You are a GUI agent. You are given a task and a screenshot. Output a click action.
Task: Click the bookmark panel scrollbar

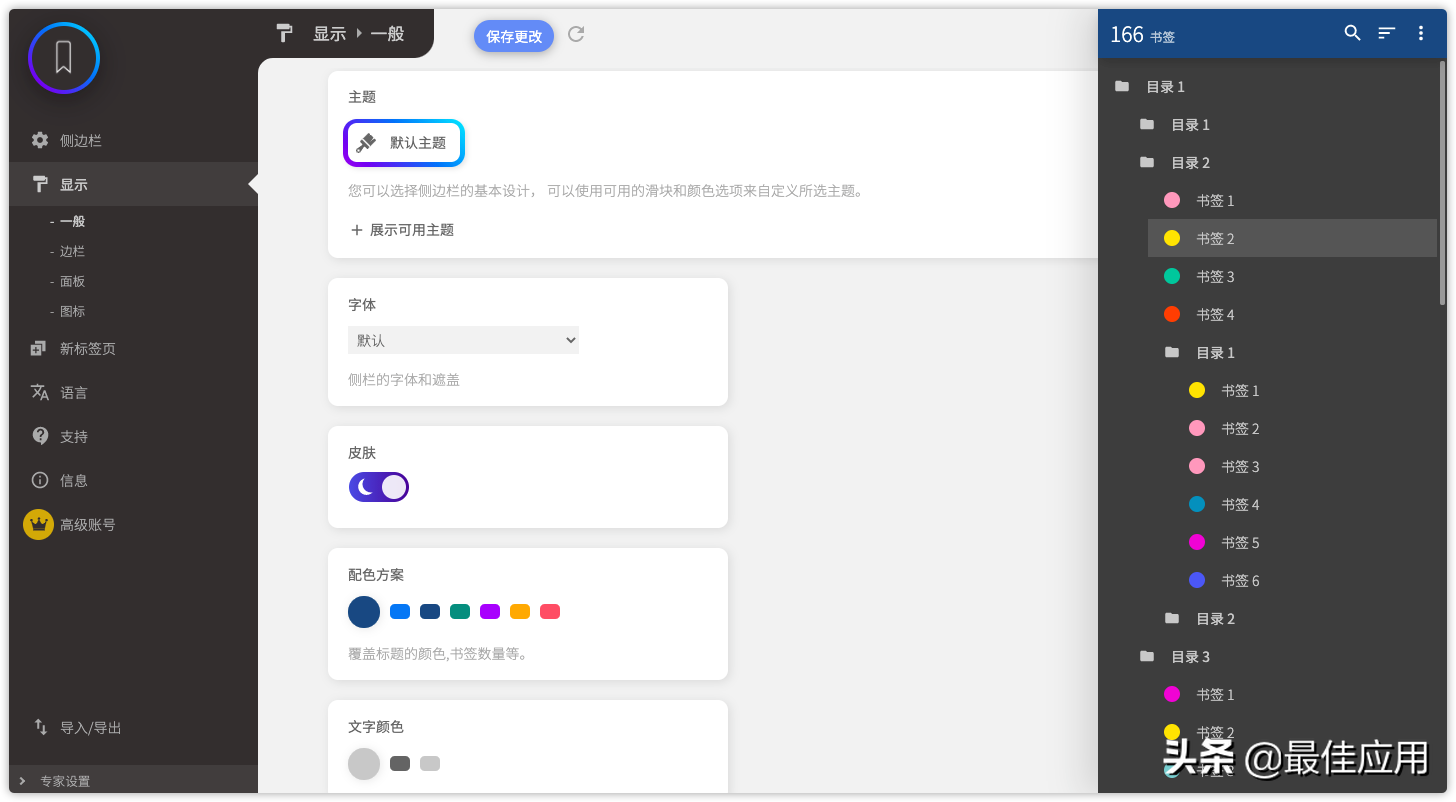[1442, 182]
